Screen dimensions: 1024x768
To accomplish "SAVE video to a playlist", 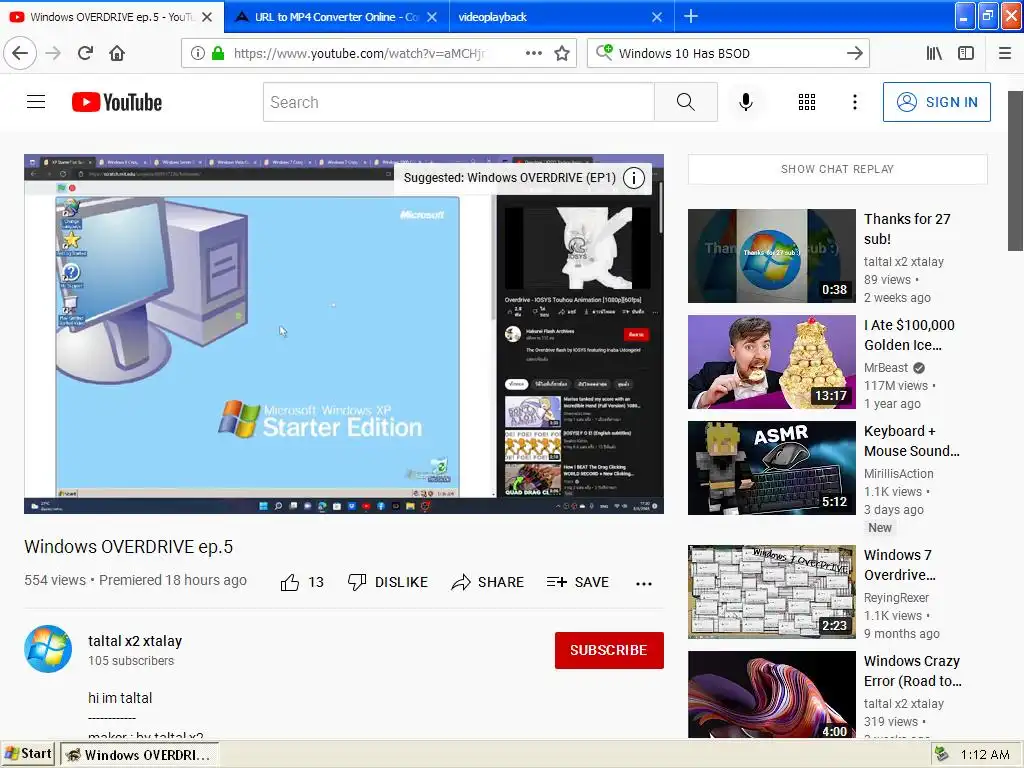I will click(x=578, y=583).
